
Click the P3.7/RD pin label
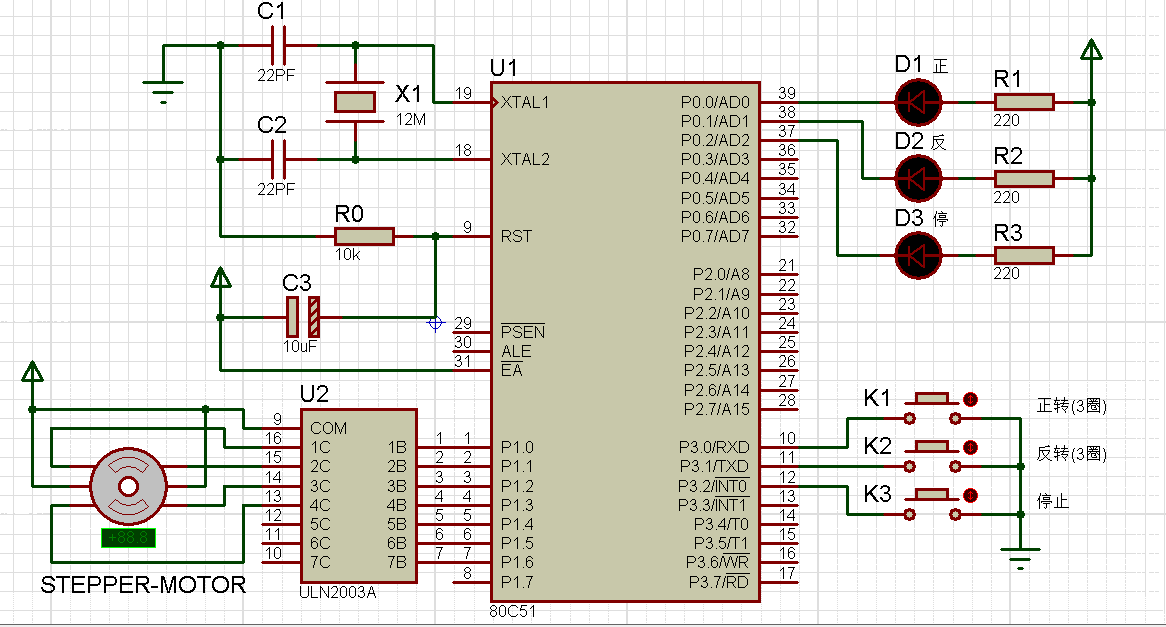coord(718,582)
